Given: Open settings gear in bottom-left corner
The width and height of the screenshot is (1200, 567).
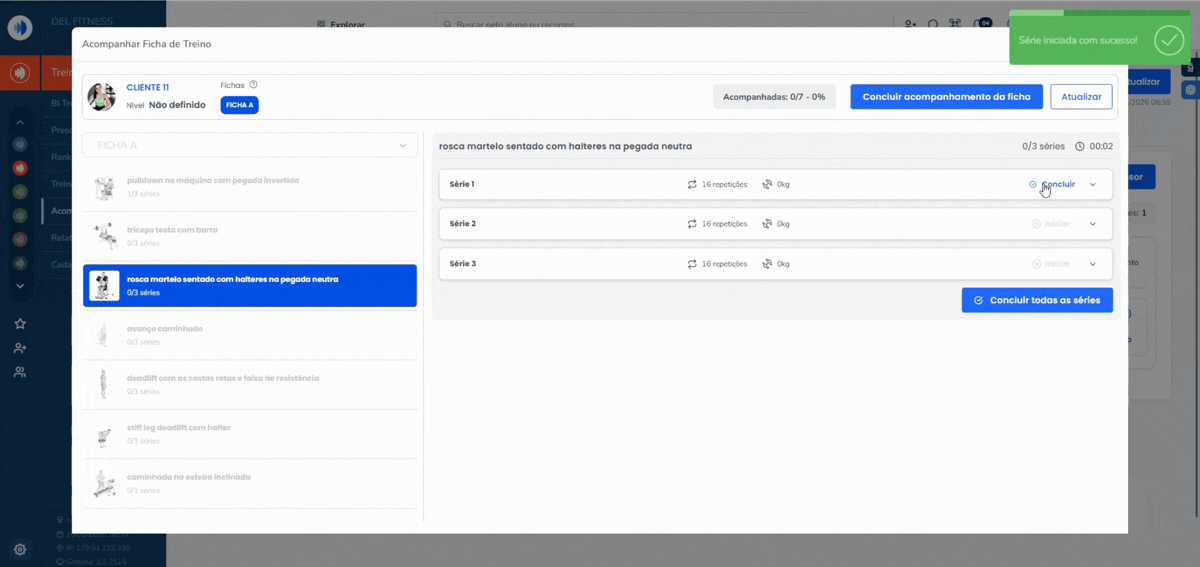Looking at the screenshot, I should click(20, 549).
